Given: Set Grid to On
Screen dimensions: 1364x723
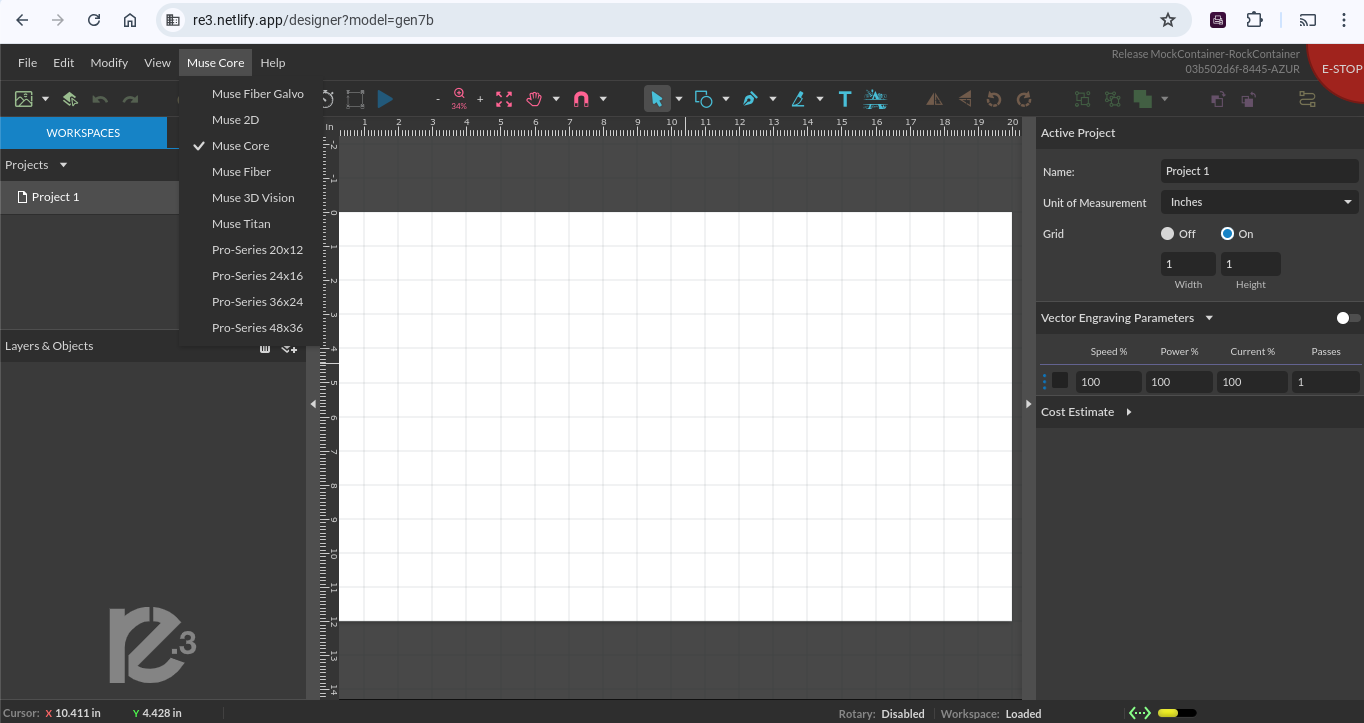Looking at the screenshot, I should [x=1227, y=234].
